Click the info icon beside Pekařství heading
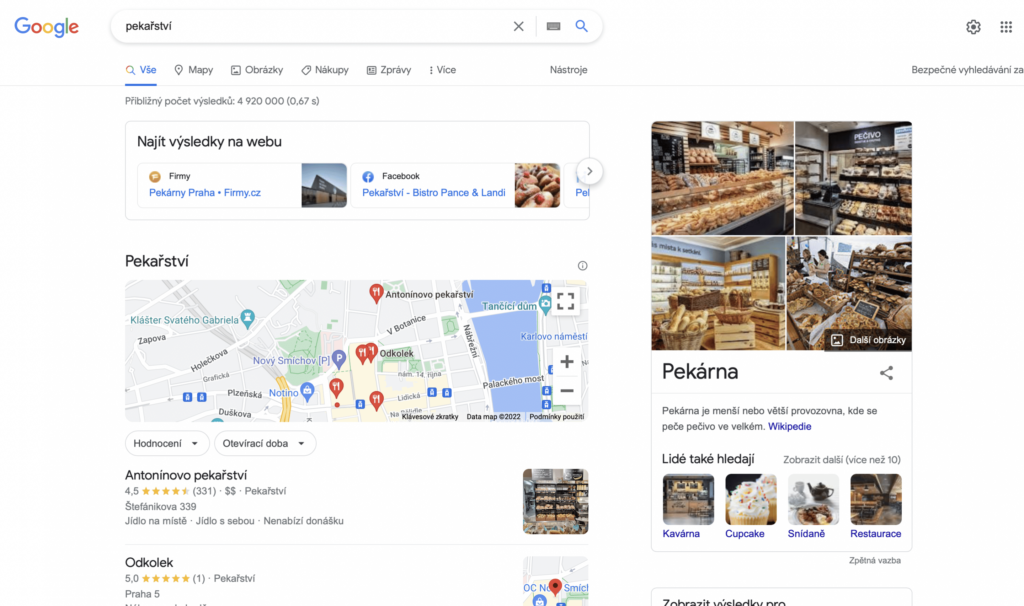Image resolution: width=1024 pixels, height=606 pixels. [x=583, y=266]
